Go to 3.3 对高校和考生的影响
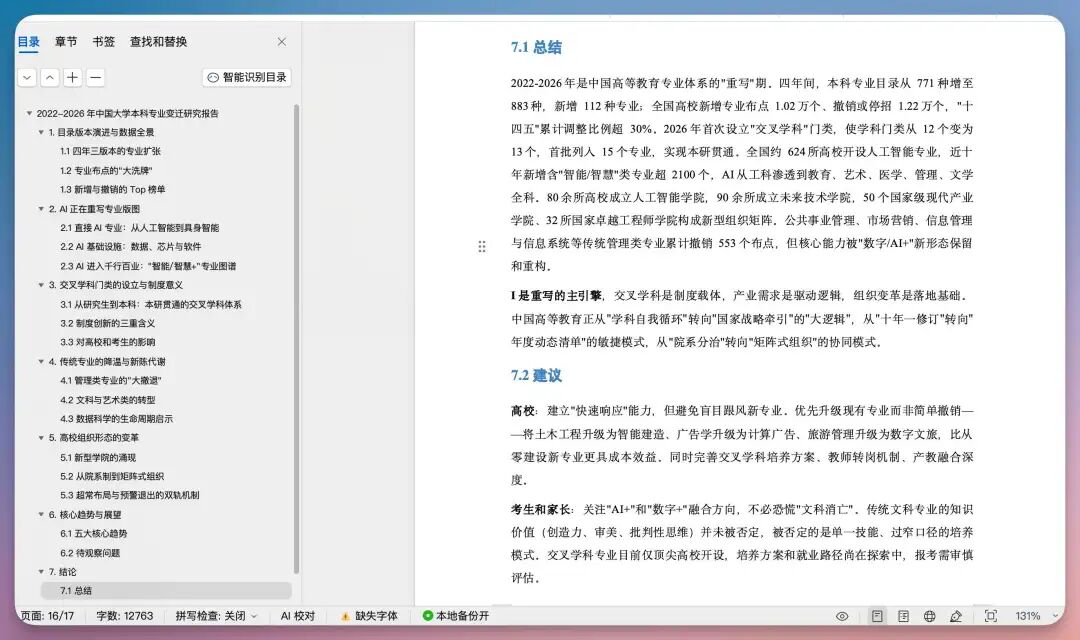Viewport: 1080px width, 640px height. pyautogui.click(x=107, y=342)
